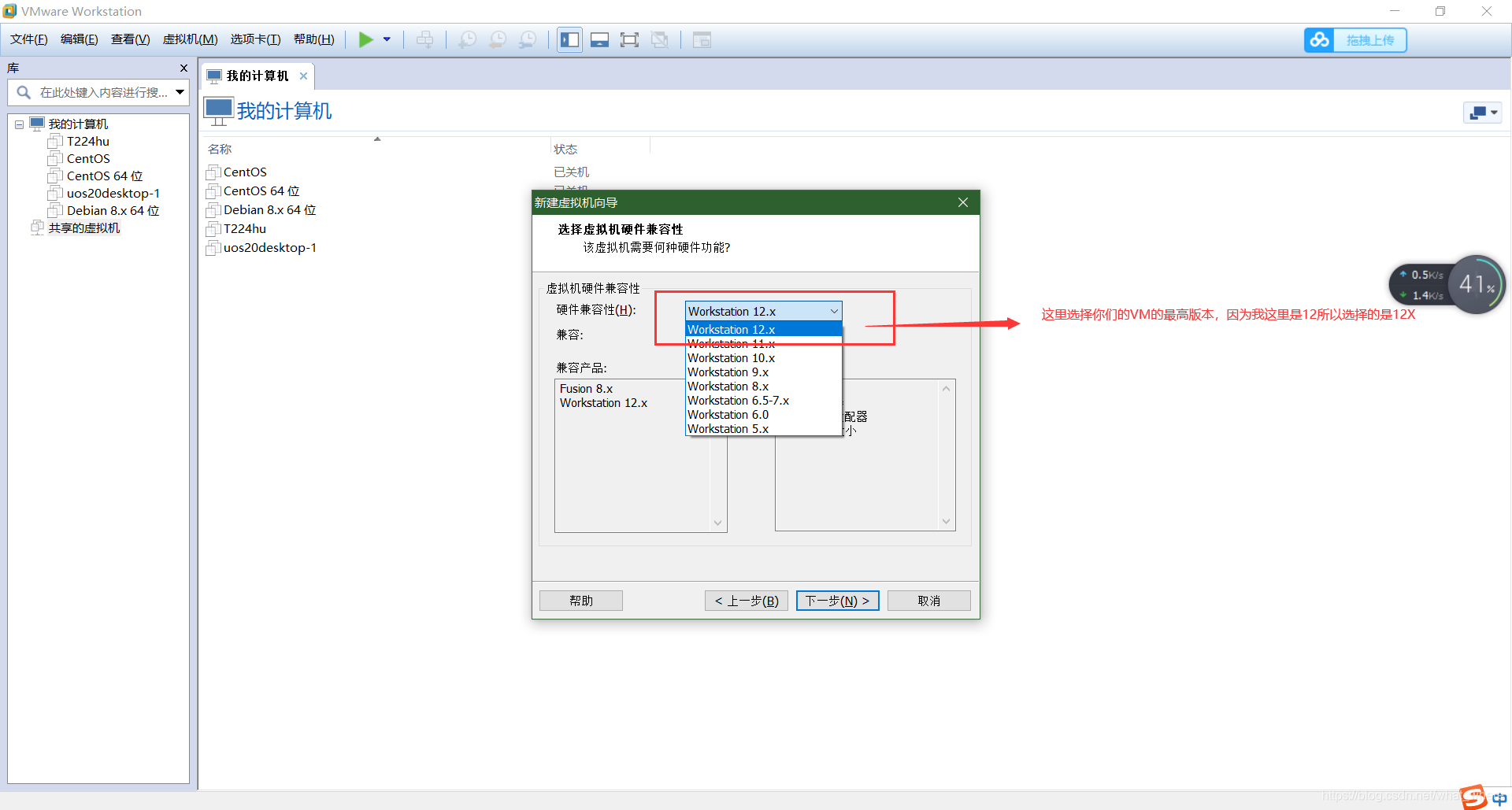The width and height of the screenshot is (1512, 810).
Task: Select uos20desktop-1 in the VM list
Action: (269, 247)
